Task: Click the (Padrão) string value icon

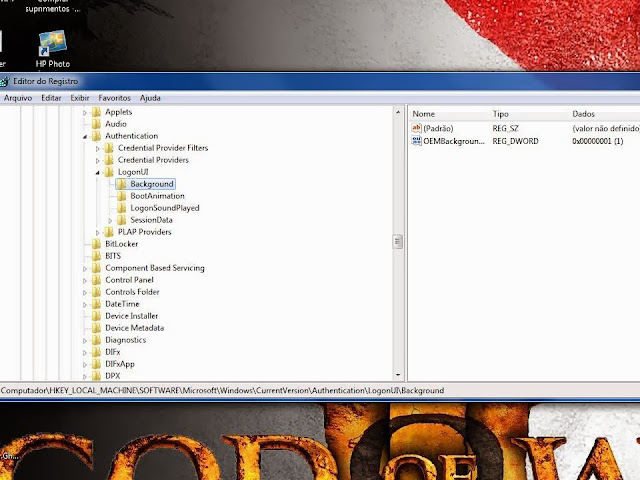Action: click(416, 128)
